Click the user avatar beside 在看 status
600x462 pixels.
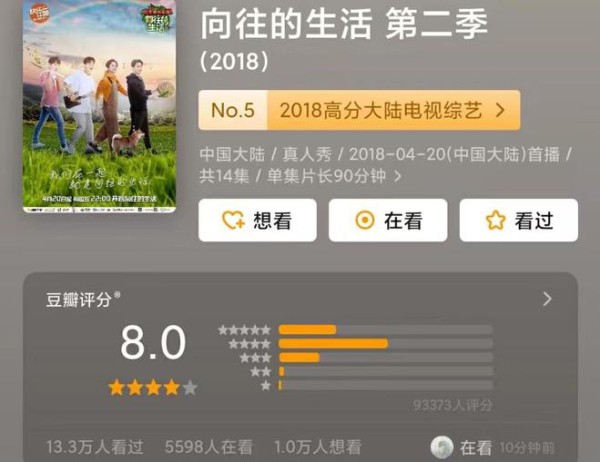[x=442, y=447]
